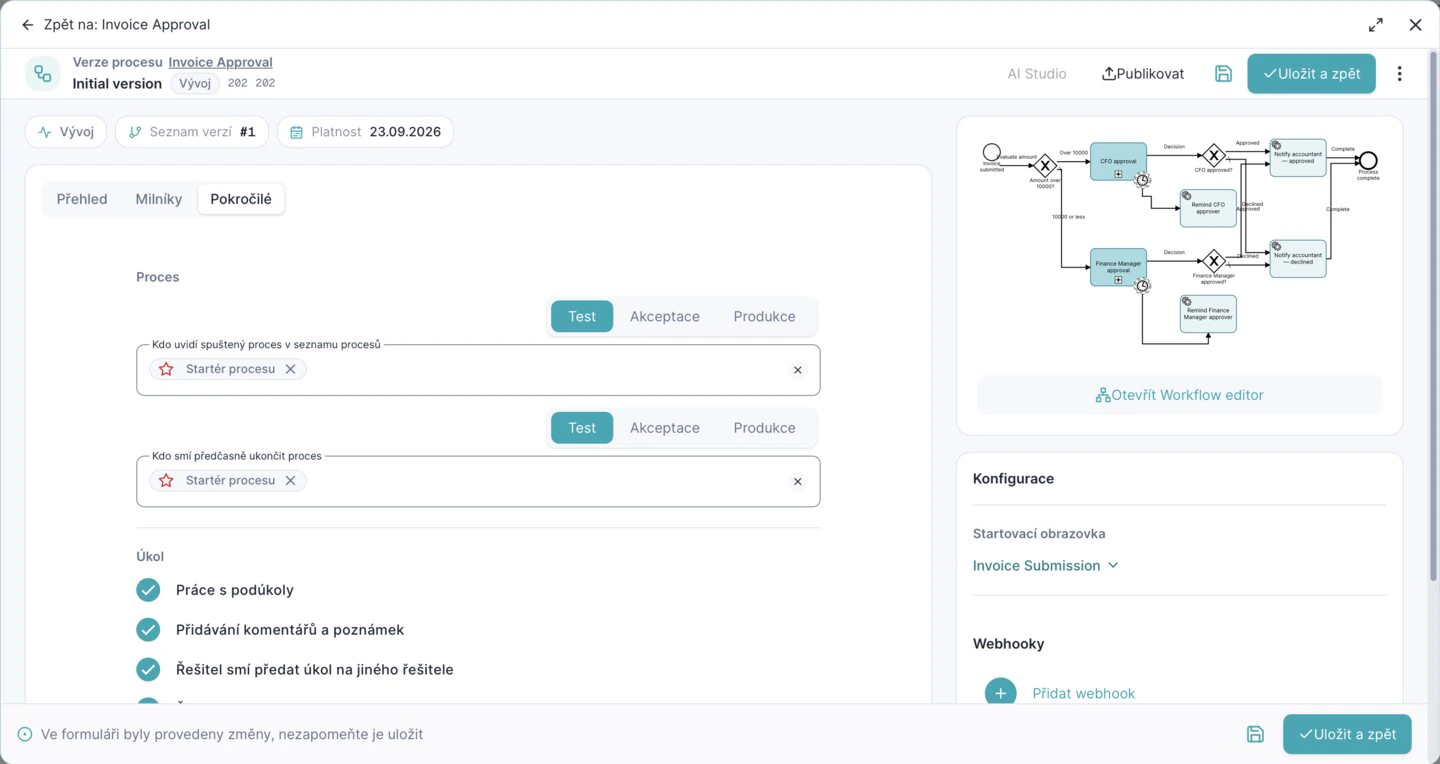
Task: Click the Notify accountant — approved task node
Action: (x=1298, y=158)
